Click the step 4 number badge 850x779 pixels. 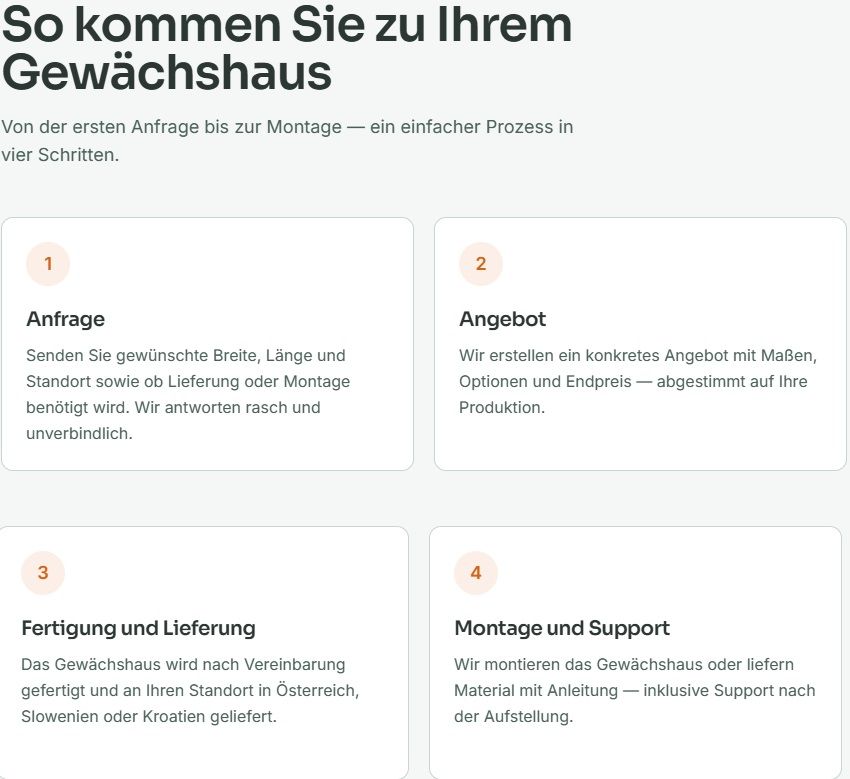click(x=476, y=572)
